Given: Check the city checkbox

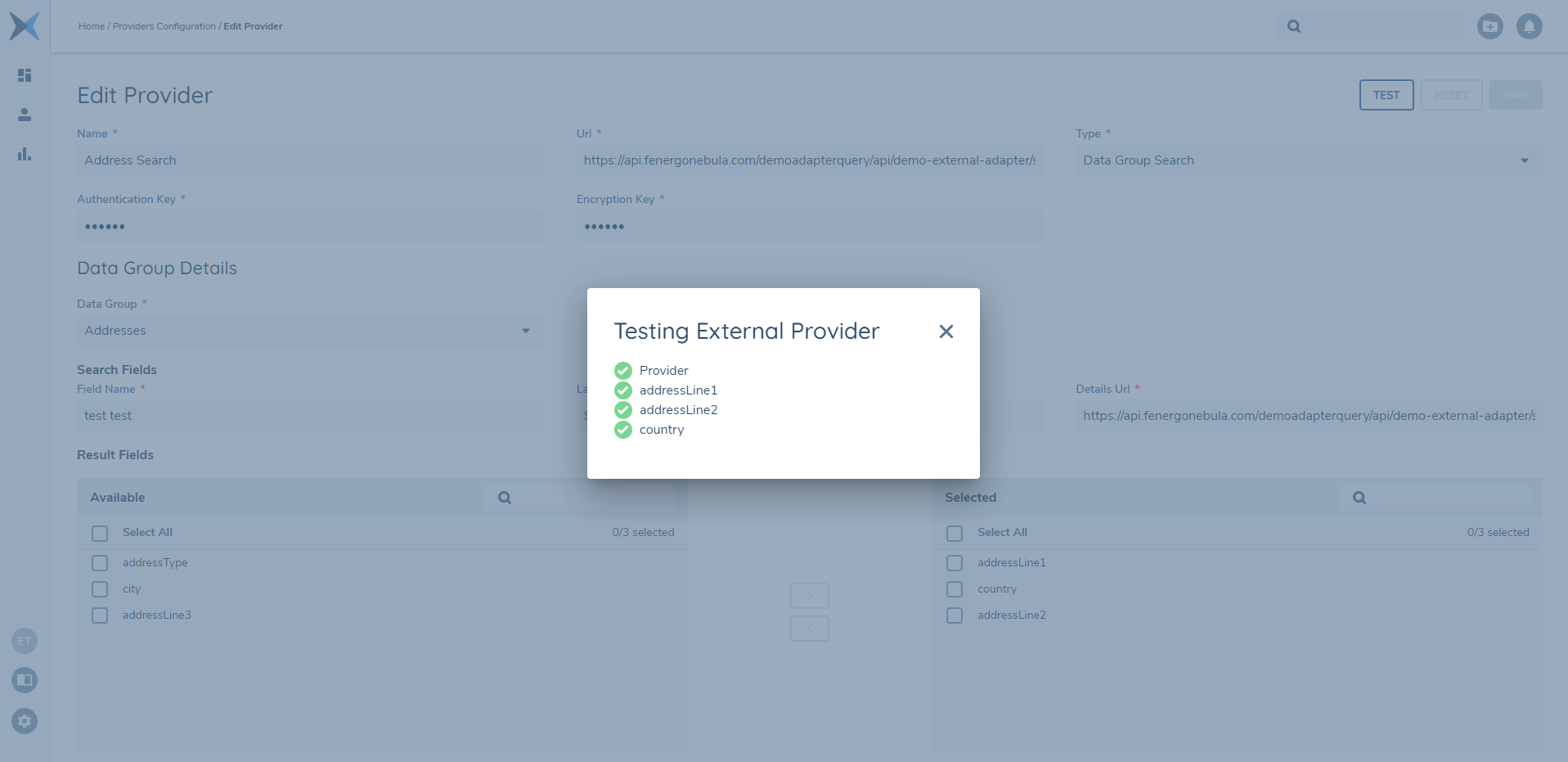Looking at the screenshot, I should tap(100, 589).
